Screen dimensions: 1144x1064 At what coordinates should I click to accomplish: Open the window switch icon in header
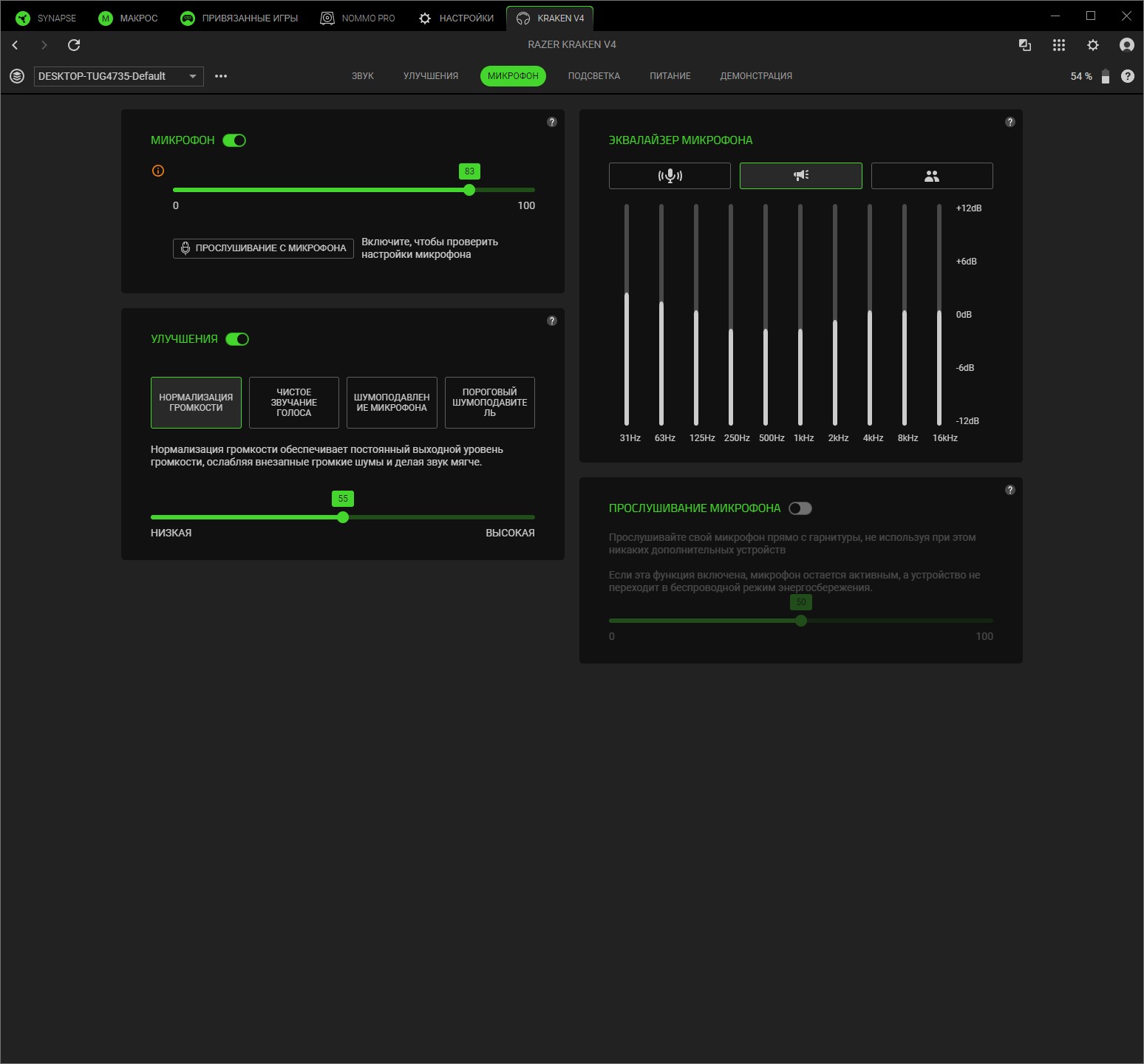point(1025,45)
